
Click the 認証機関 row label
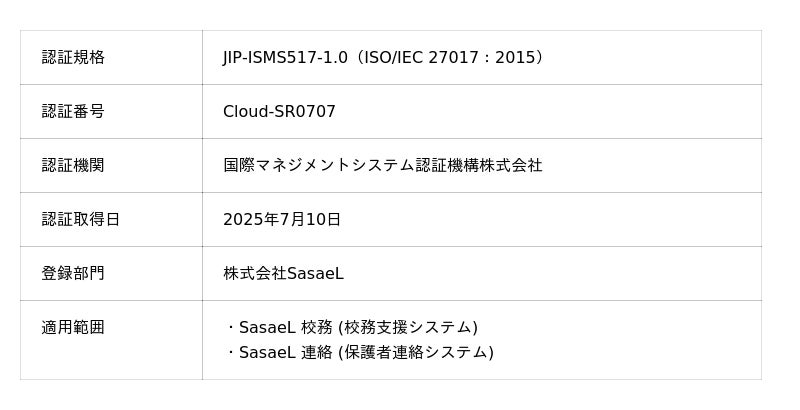[x=73, y=166]
